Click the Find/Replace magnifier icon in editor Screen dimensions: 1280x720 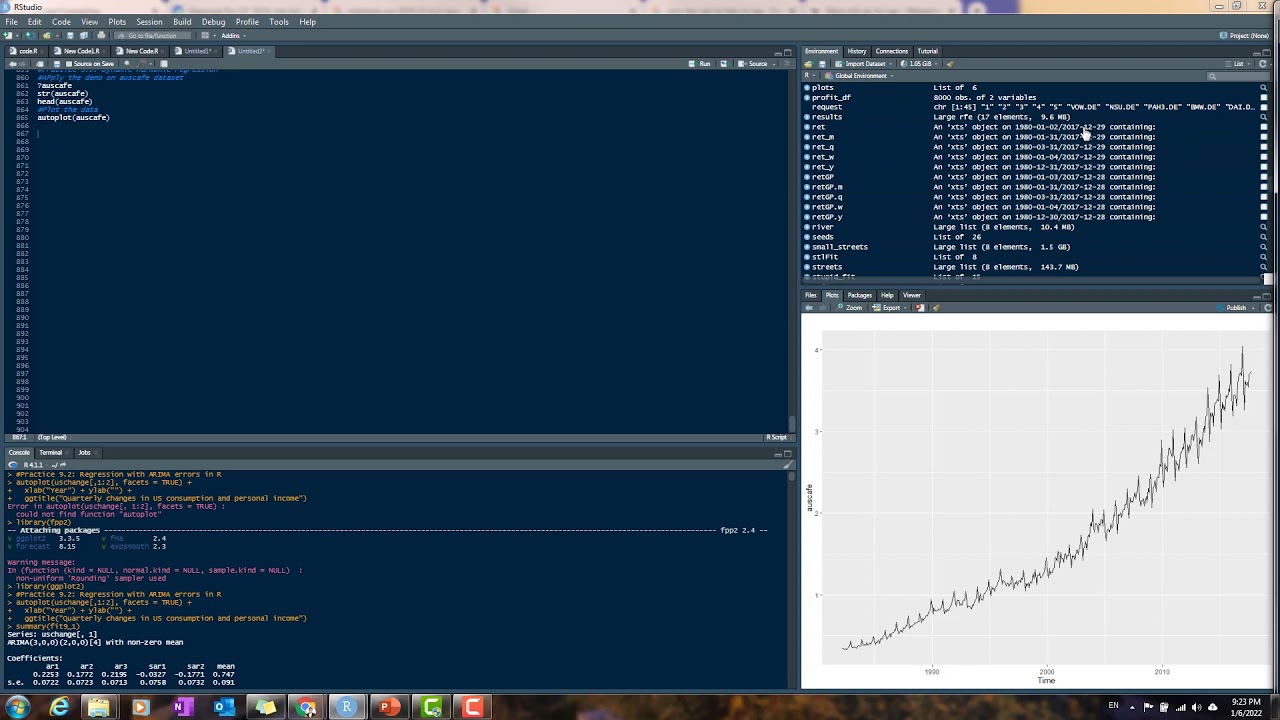coord(128,64)
